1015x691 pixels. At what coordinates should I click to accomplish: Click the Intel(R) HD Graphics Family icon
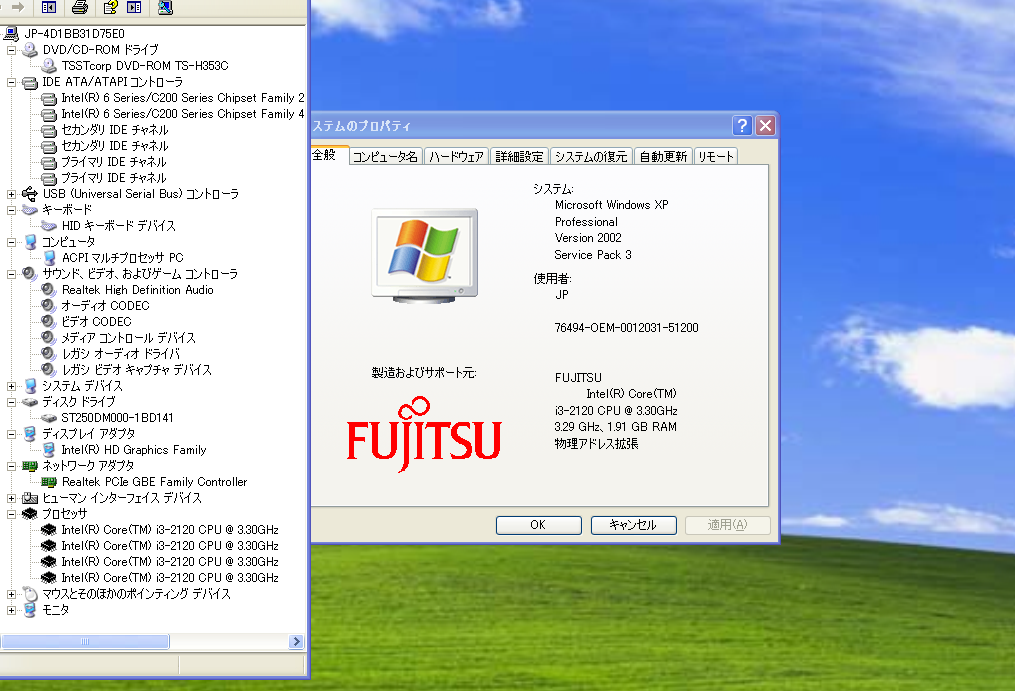(49, 449)
